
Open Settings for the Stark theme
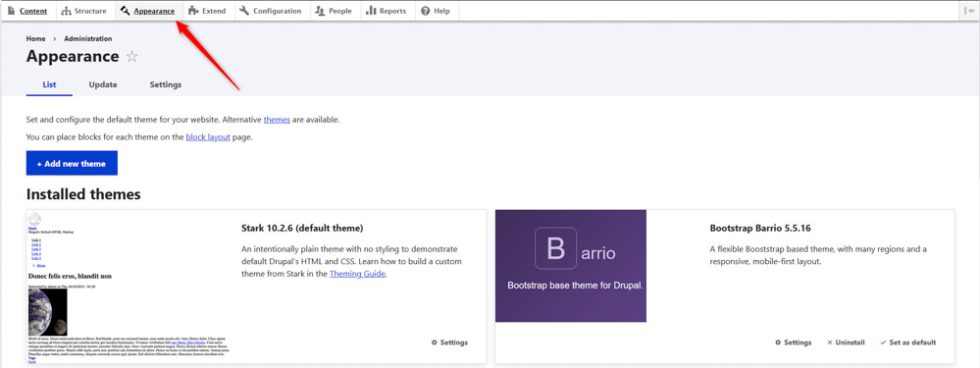point(449,342)
